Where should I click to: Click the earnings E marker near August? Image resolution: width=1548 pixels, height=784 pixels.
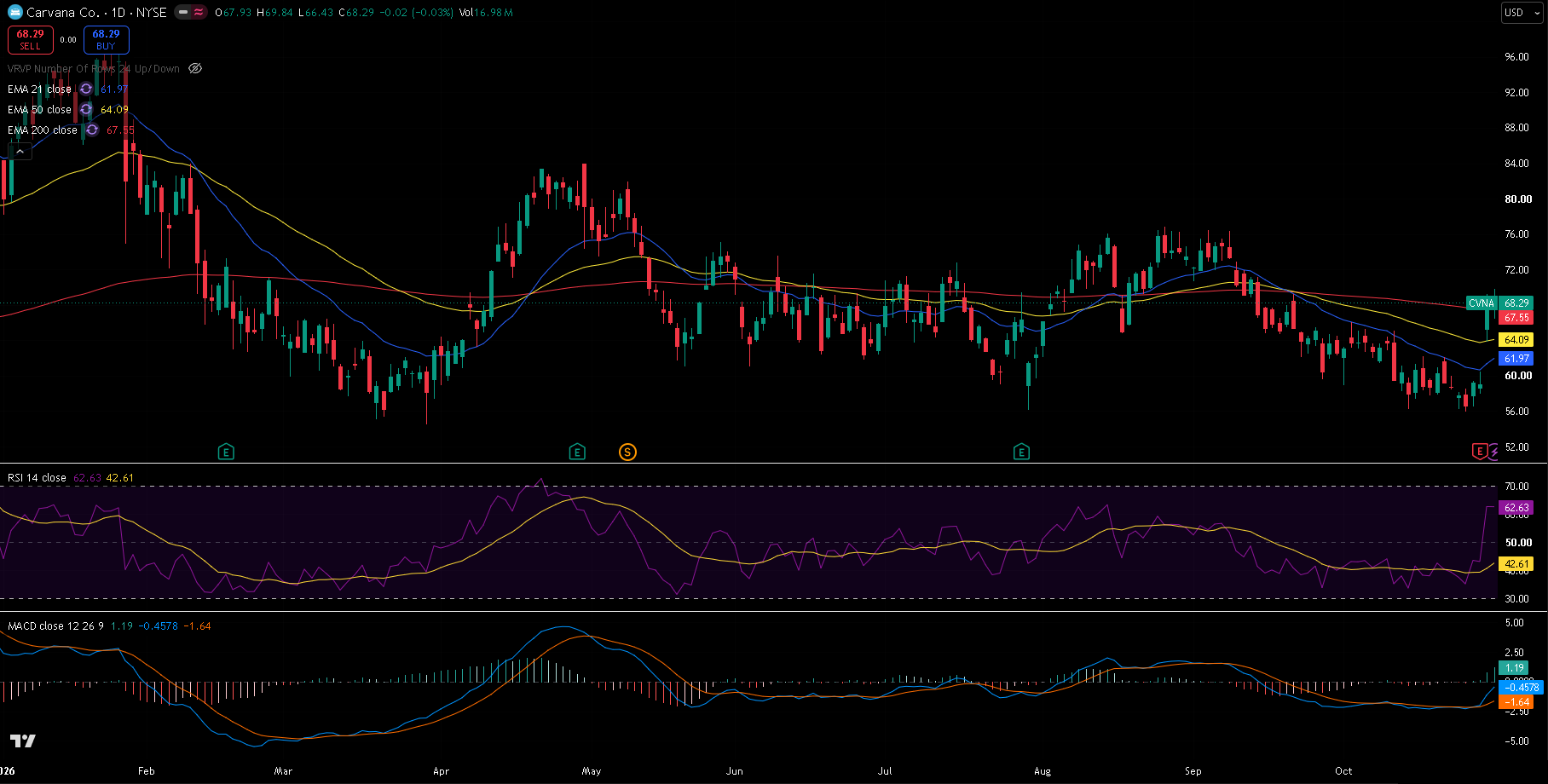(1021, 452)
